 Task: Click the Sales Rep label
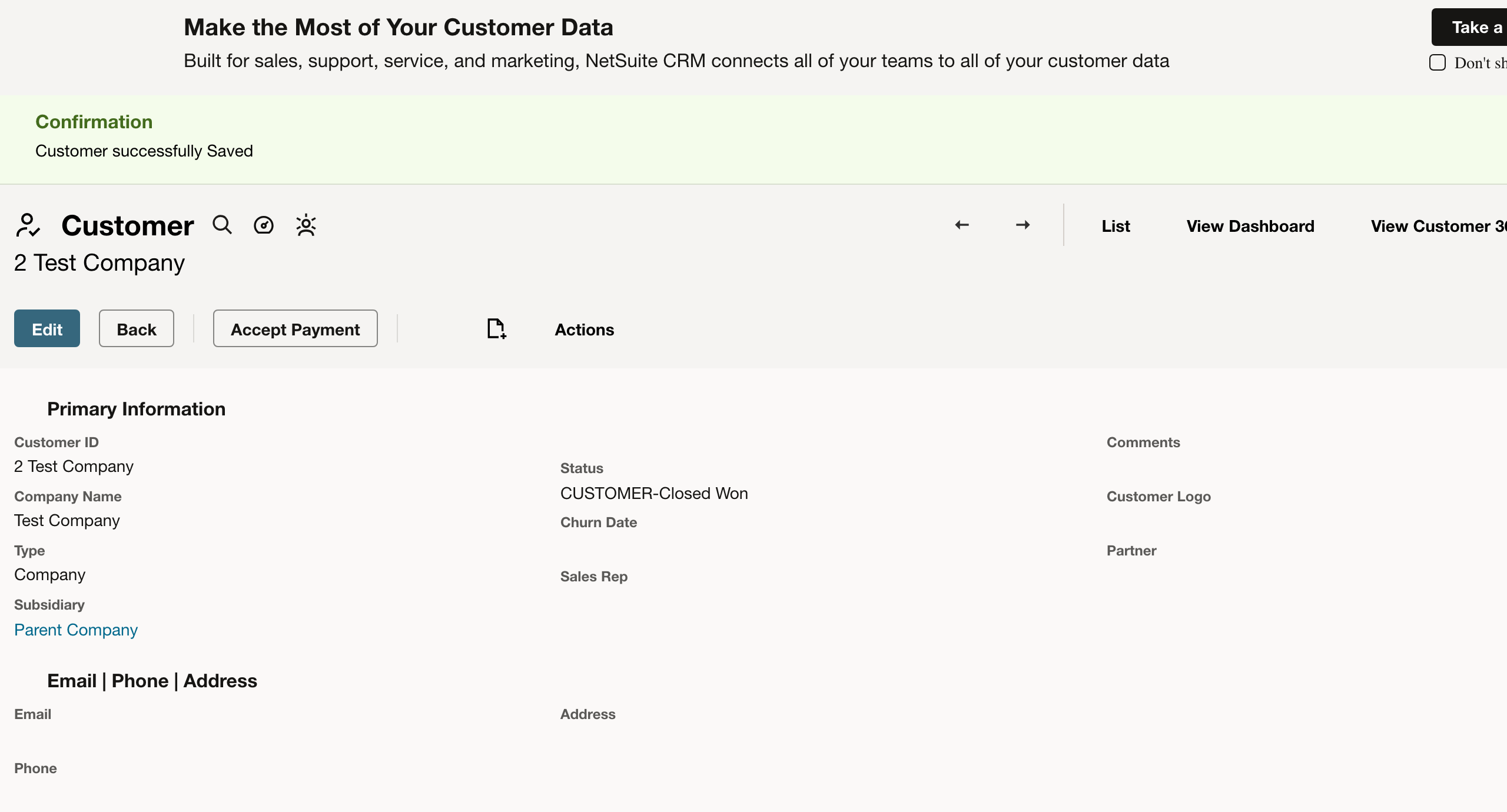pyautogui.click(x=594, y=577)
